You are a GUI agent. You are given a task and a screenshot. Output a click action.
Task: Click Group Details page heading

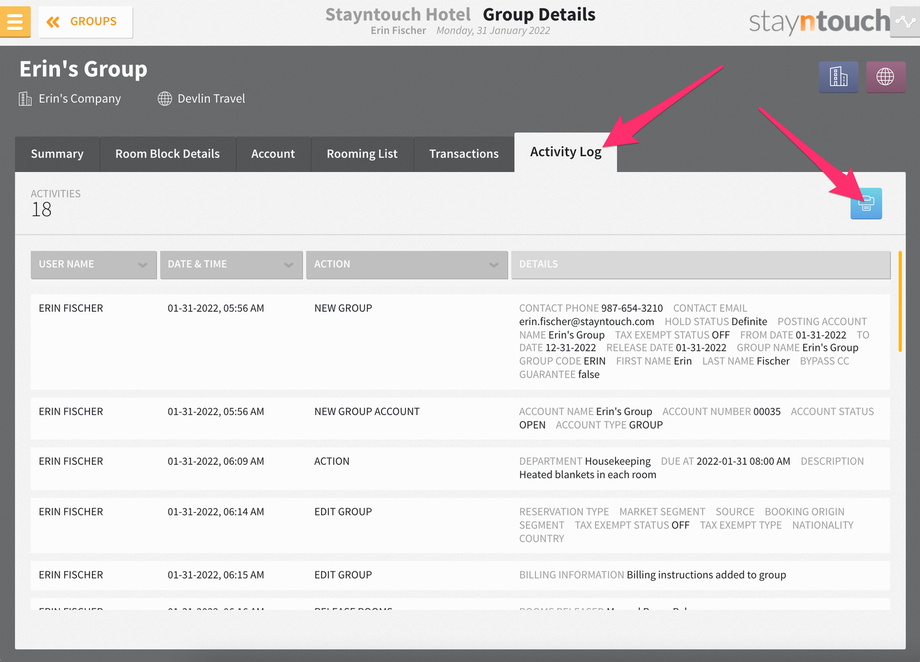click(539, 15)
